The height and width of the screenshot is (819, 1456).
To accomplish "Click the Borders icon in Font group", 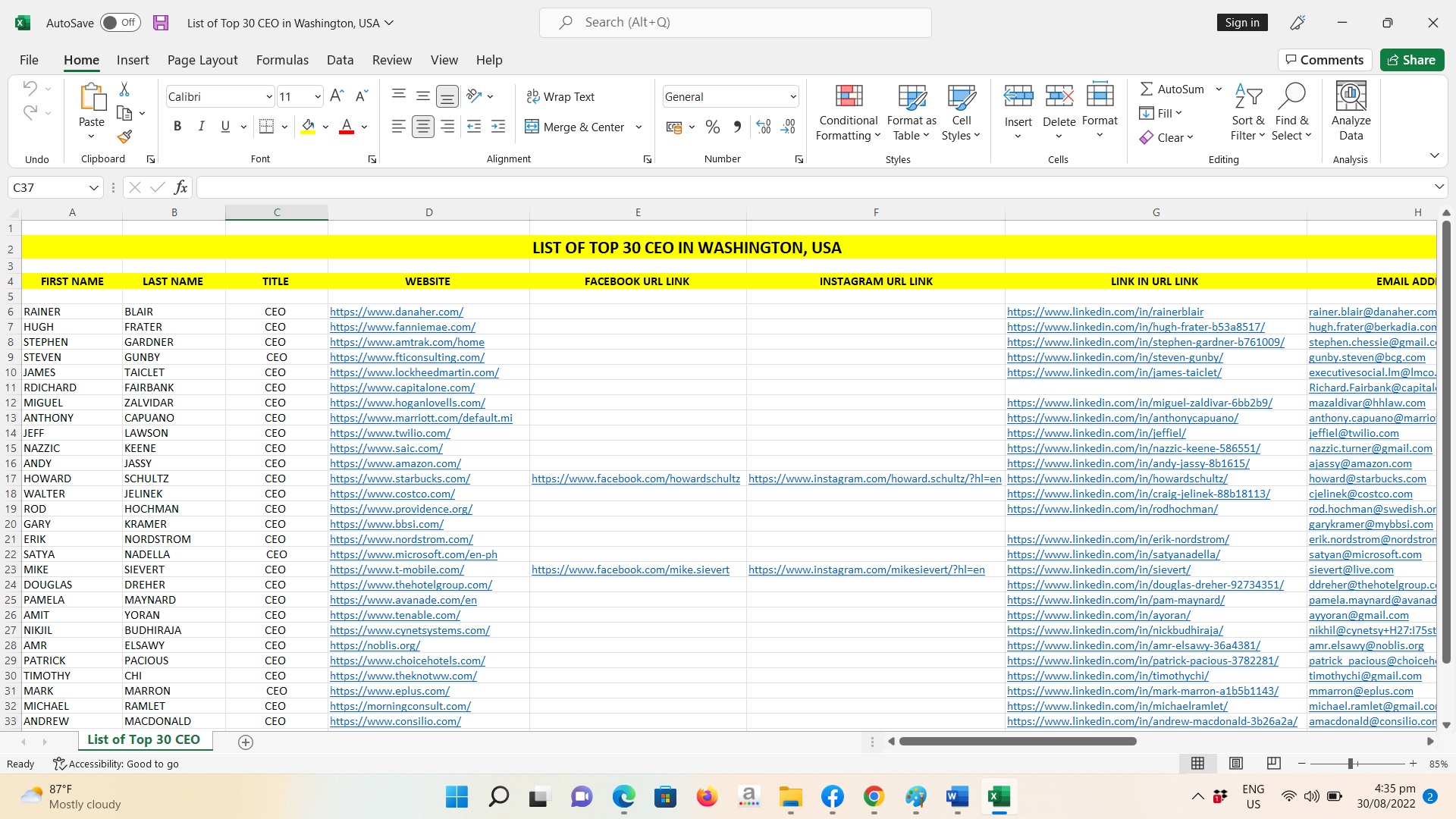I will click(266, 127).
